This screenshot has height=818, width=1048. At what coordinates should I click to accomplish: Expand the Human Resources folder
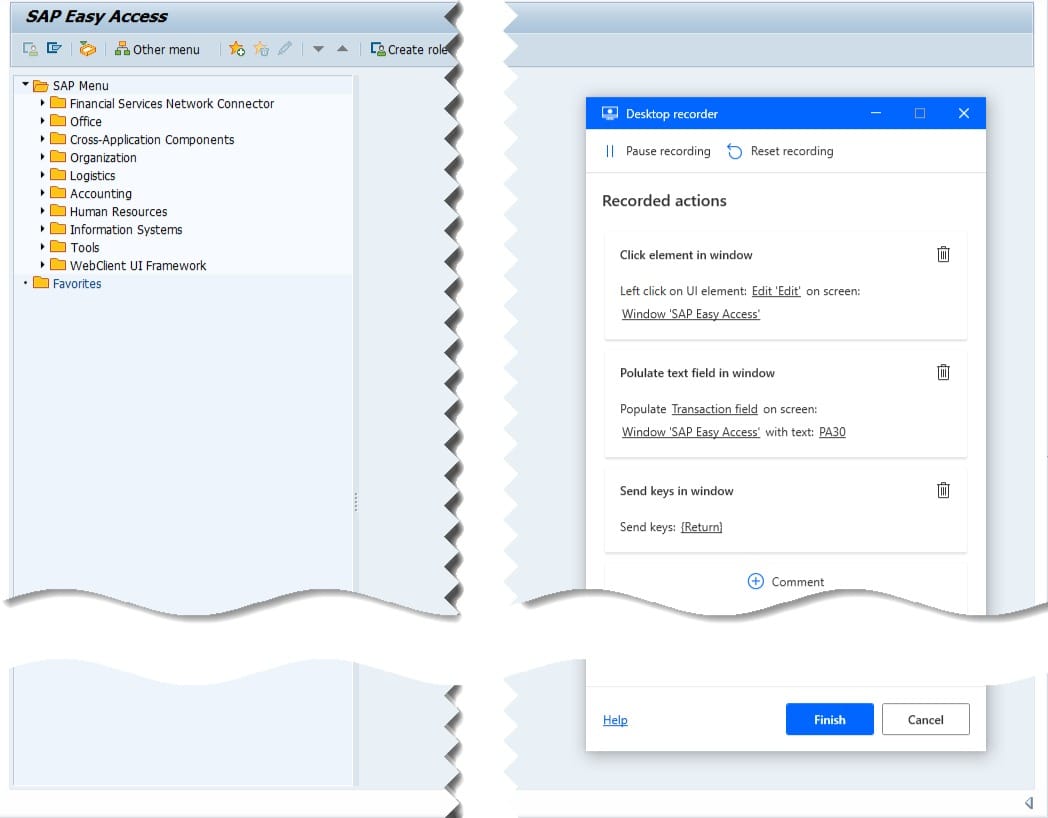point(43,211)
